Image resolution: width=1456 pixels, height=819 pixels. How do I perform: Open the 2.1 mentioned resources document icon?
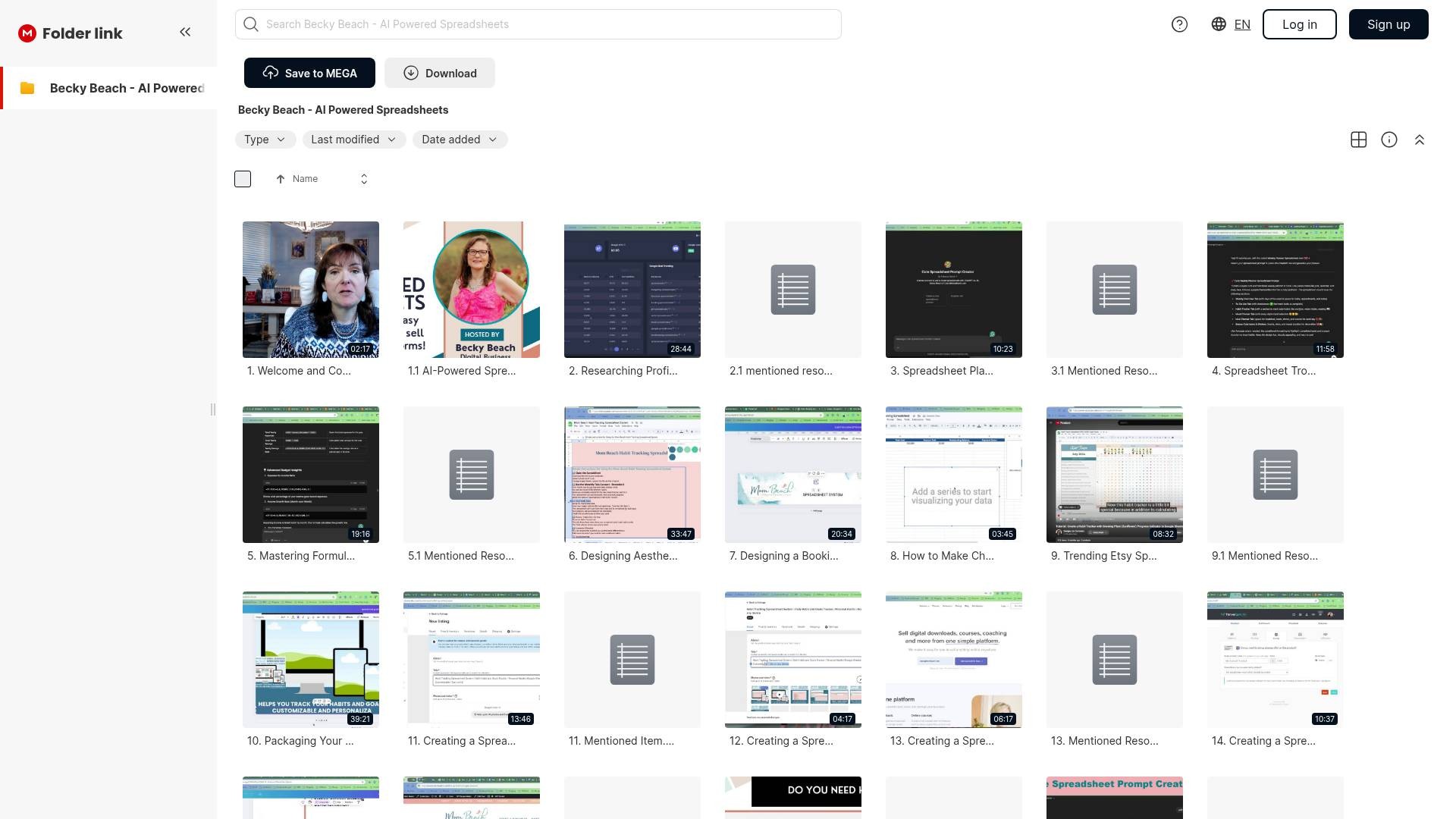pos(793,290)
